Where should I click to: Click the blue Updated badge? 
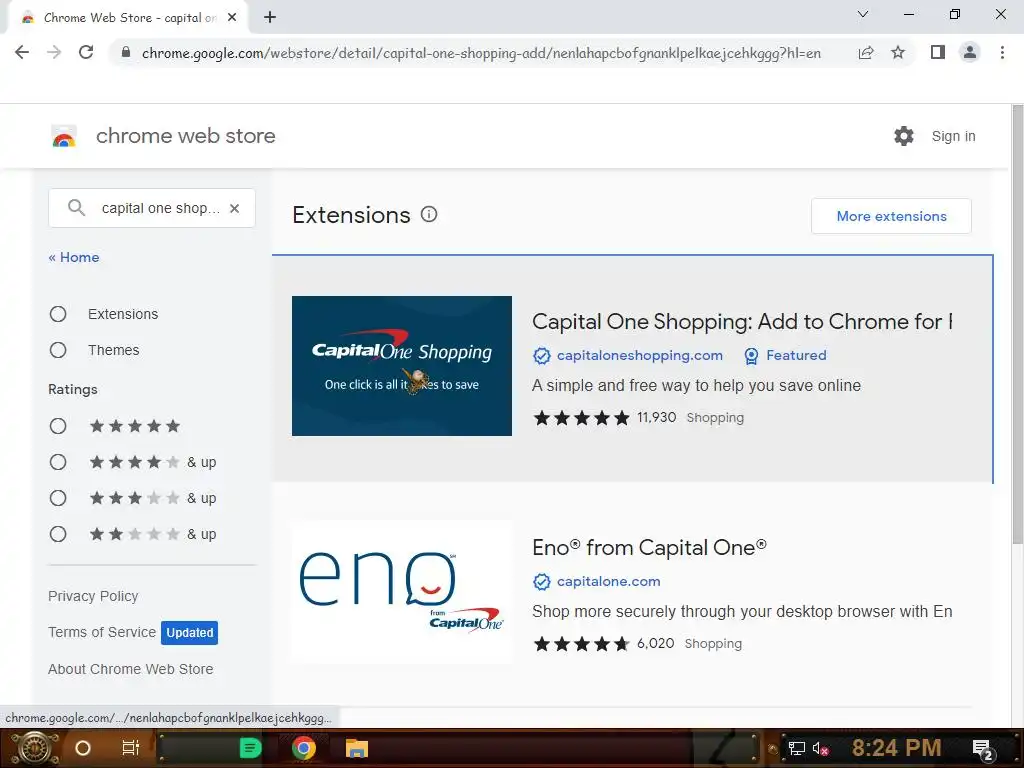[x=189, y=633]
